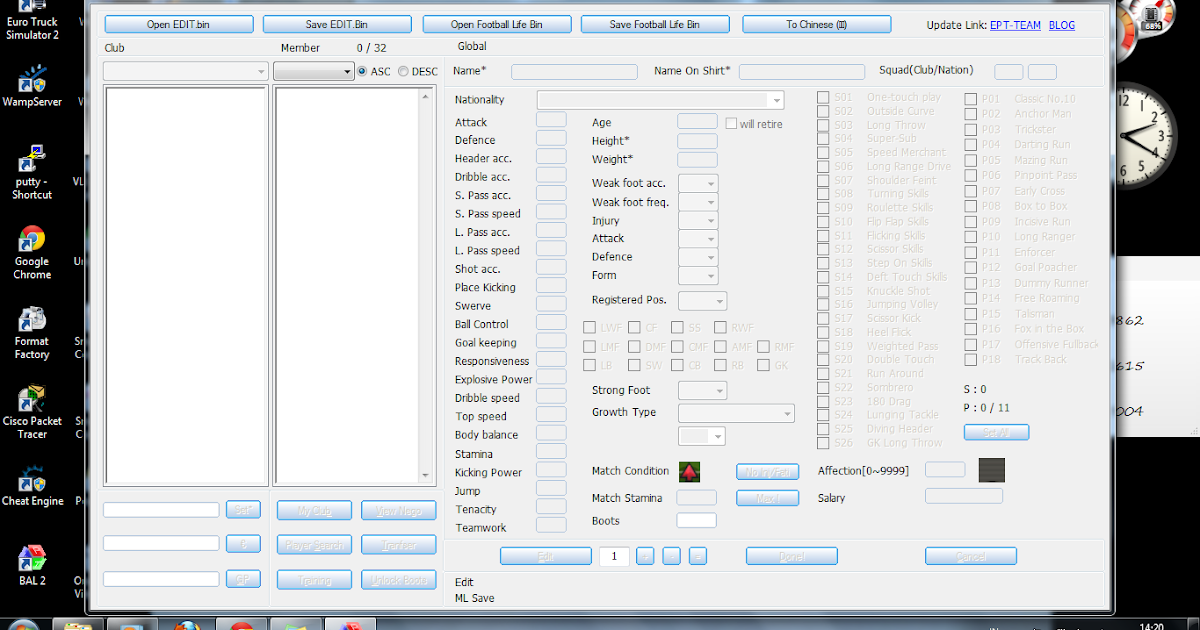1200x630 pixels.
Task: Click the Windows Start button
Action: (22, 626)
